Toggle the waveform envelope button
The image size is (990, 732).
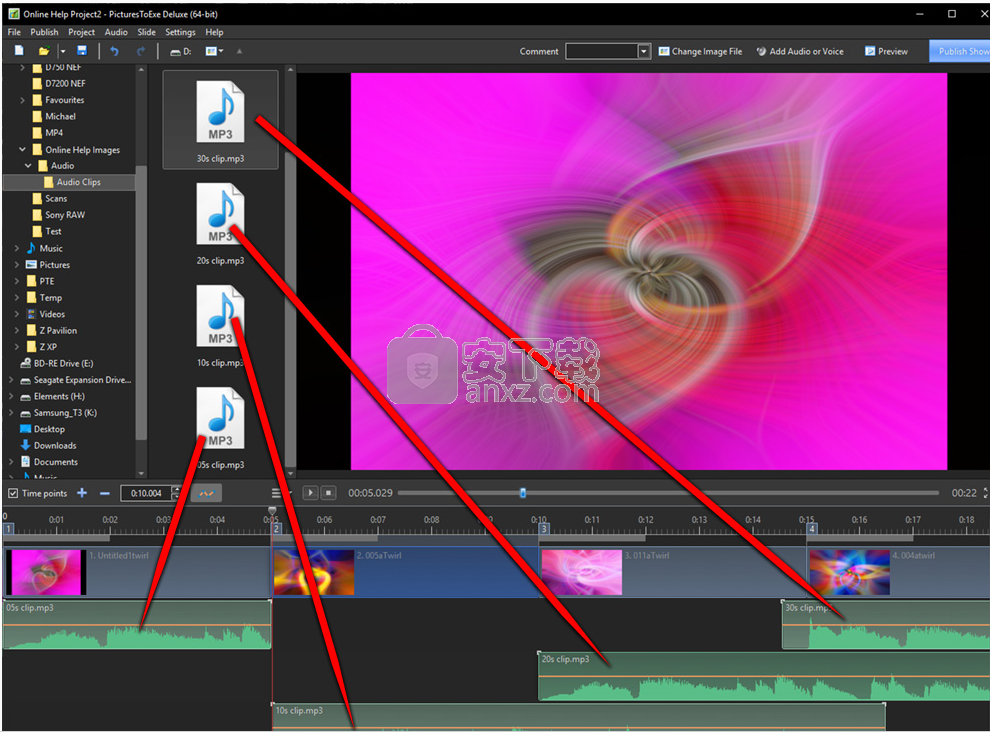pos(206,493)
